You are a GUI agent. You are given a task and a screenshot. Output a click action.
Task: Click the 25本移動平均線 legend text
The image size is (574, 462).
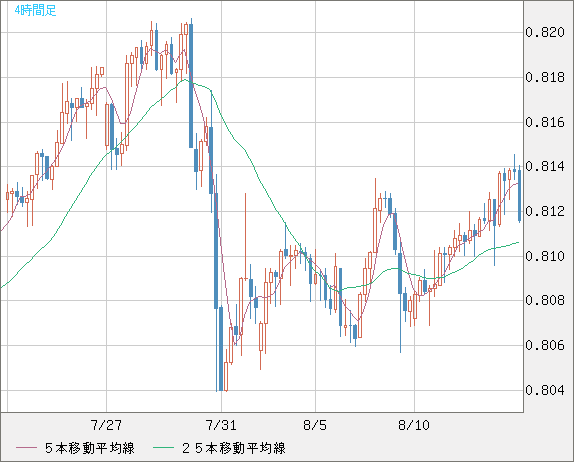tap(234, 448)
